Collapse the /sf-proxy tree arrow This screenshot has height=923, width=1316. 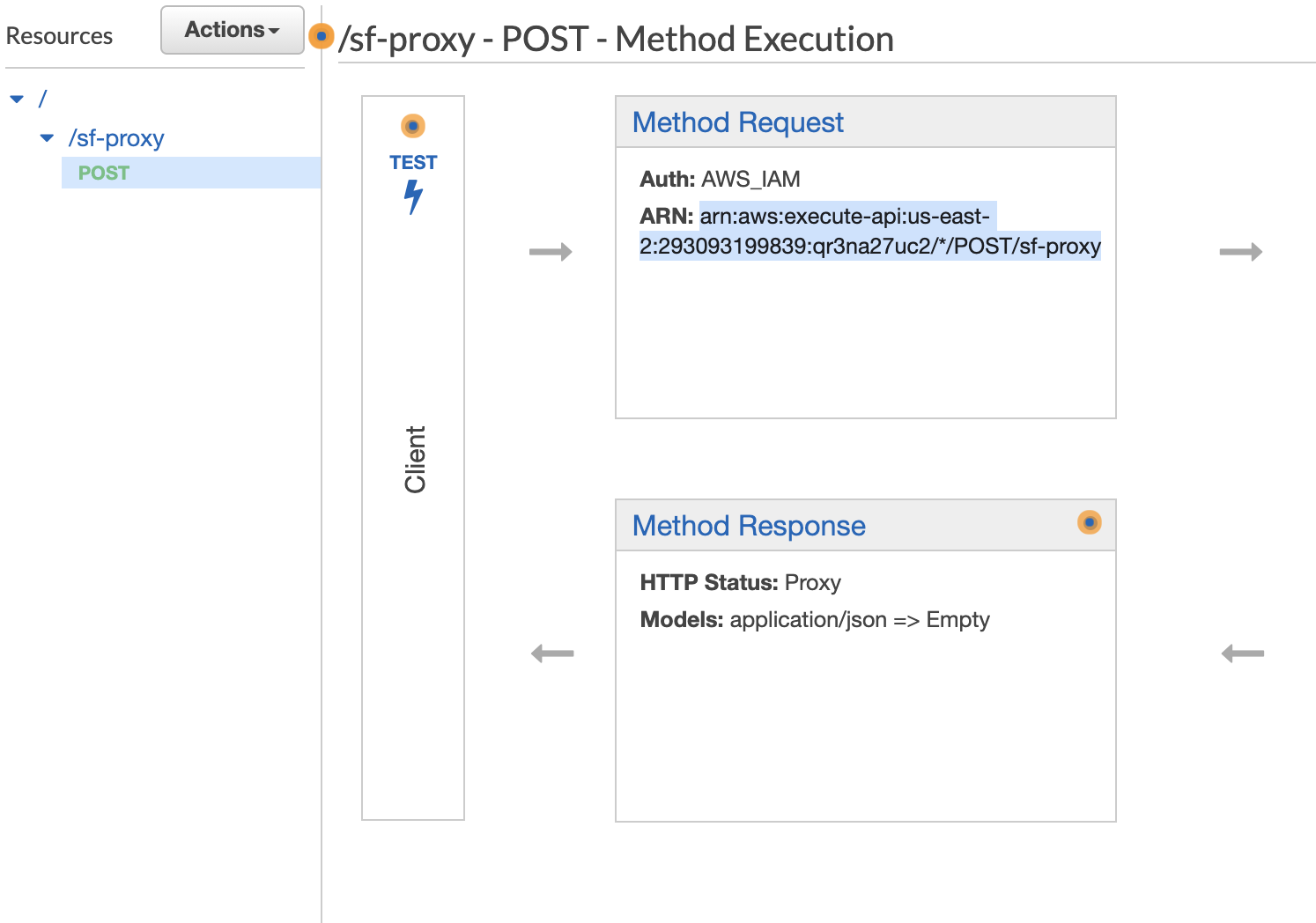coord(48,137)
